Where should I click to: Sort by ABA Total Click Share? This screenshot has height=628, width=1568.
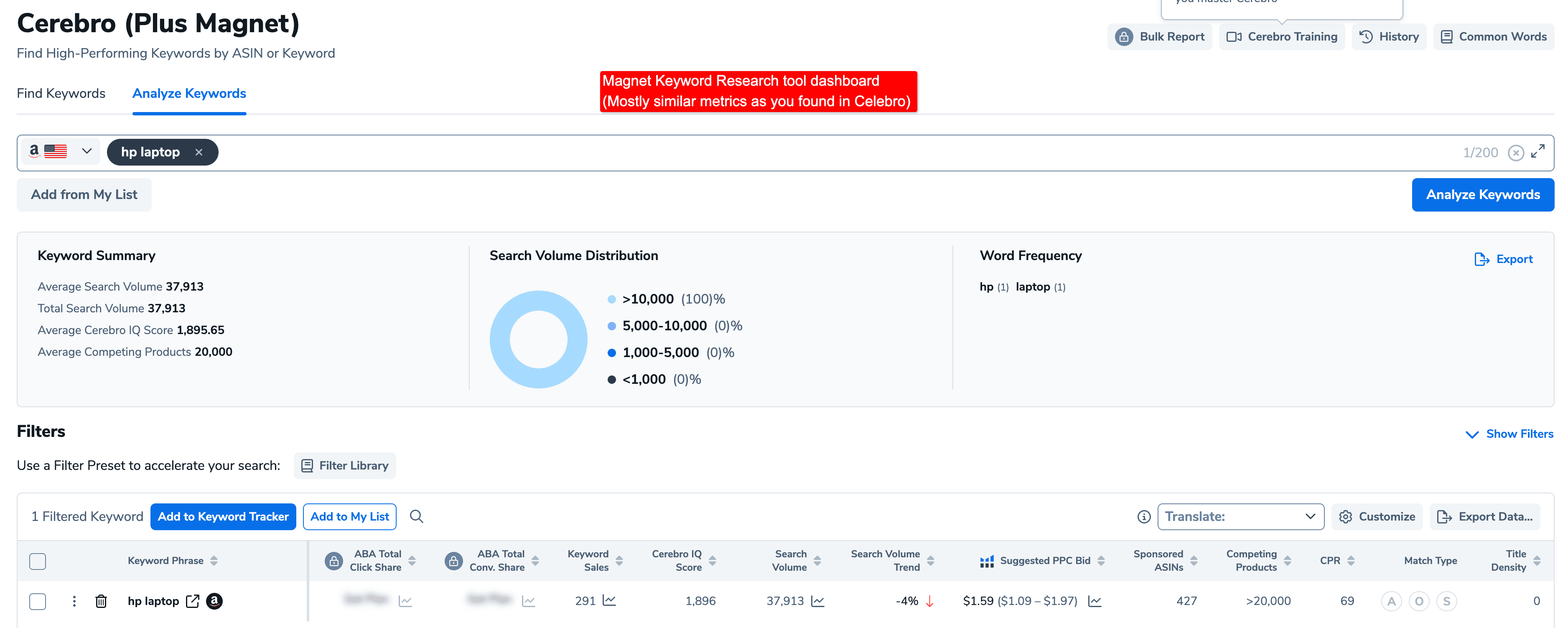point(412,560)
